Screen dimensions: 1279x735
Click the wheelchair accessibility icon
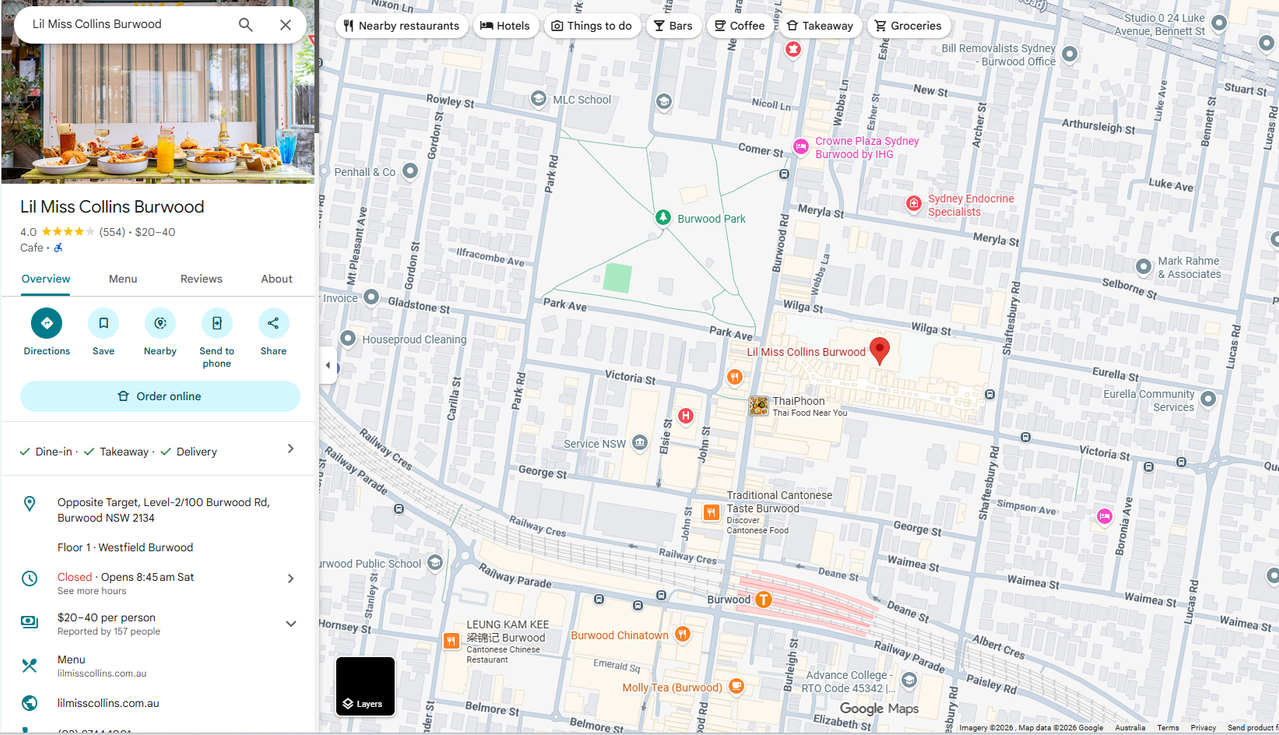pos(58,248)
